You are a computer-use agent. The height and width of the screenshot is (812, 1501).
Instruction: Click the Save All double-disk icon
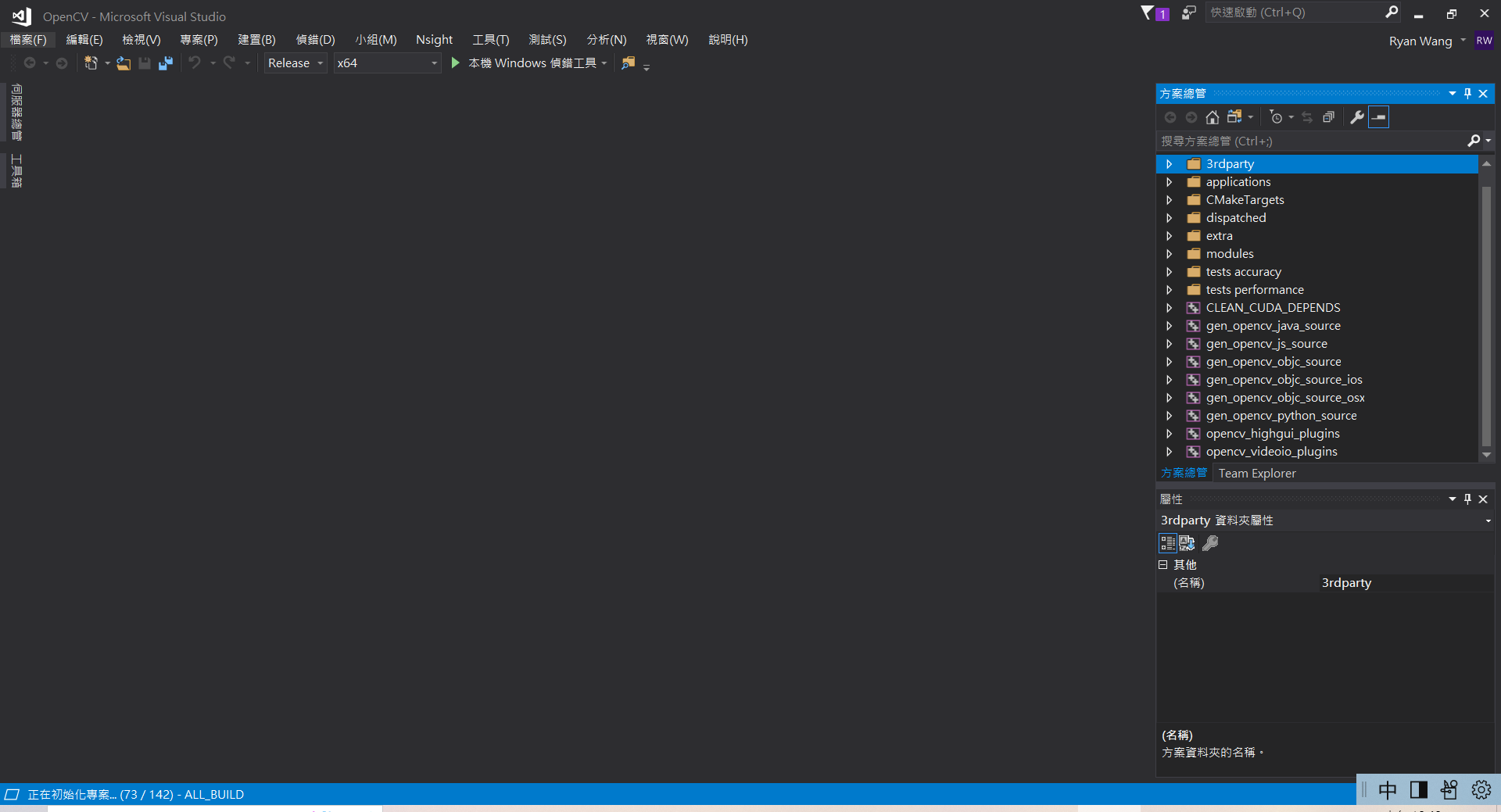tap(165, 63)
